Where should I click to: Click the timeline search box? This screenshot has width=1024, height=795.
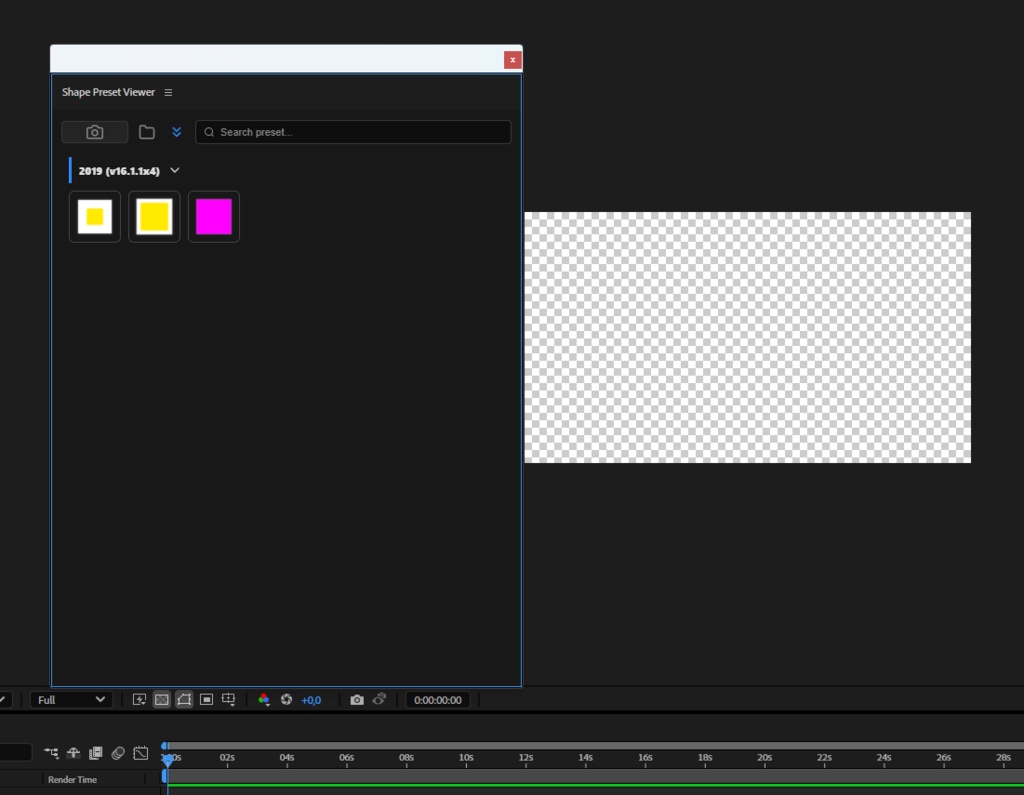pyautogui.click(x=15, y=753)
